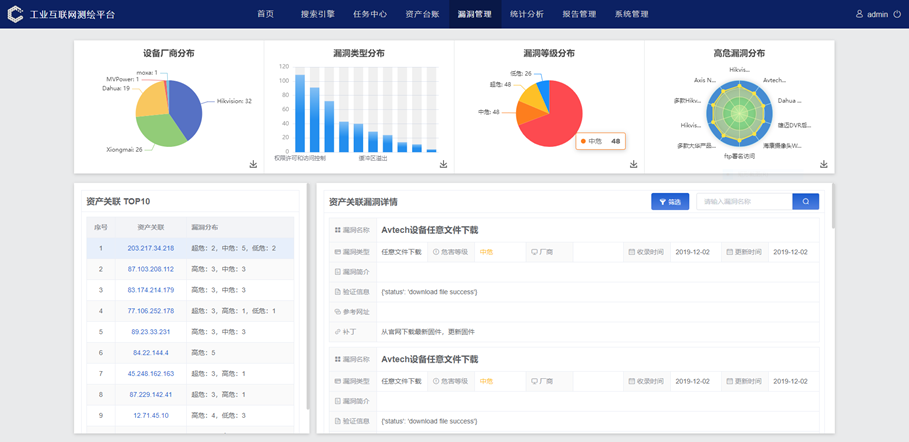Screen dimensions: 909x442
Task: Download the 高危漏洞分布 radar chart
Action: pos(823,164)
